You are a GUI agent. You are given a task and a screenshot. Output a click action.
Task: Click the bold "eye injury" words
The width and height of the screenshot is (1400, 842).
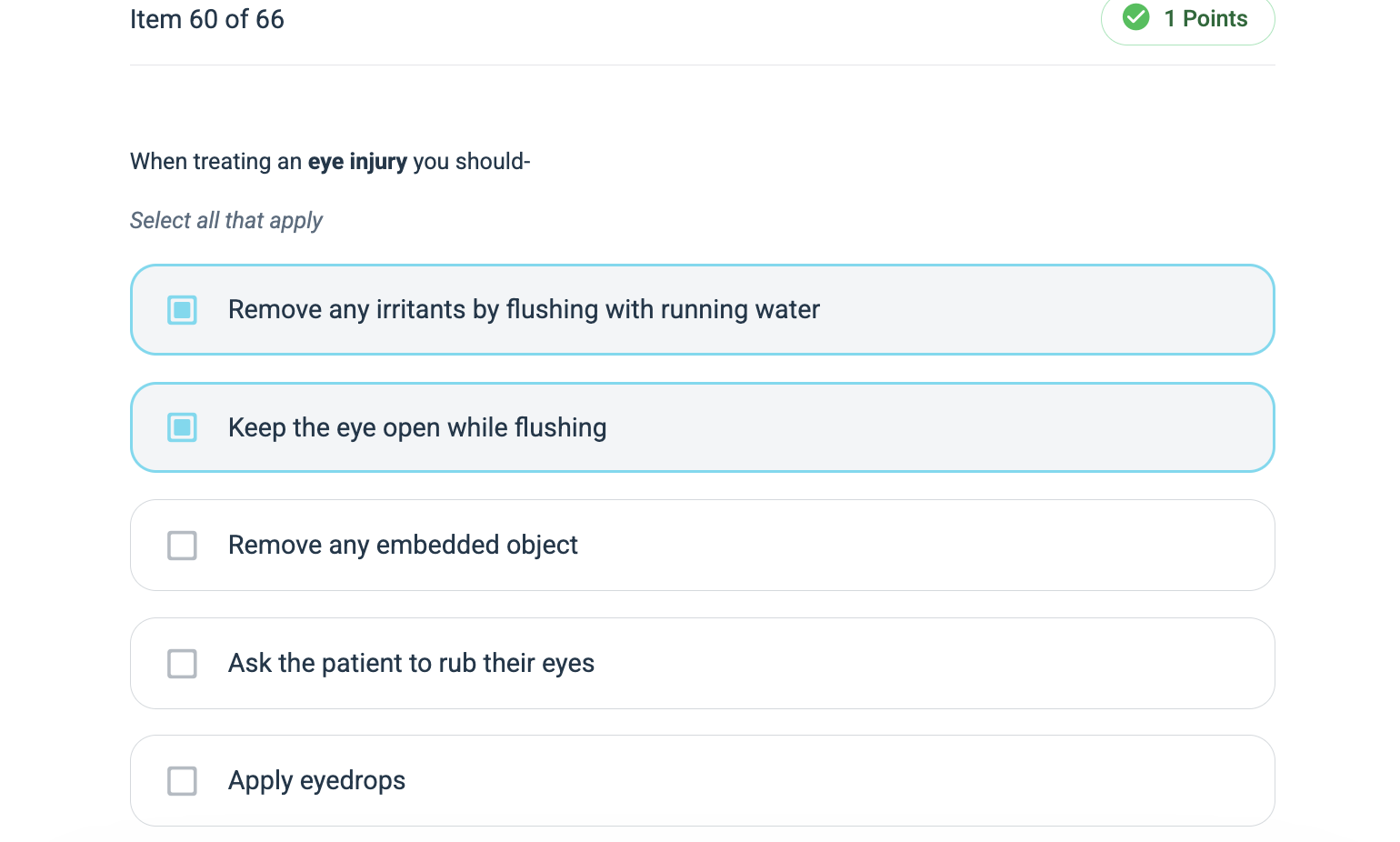point(357,162)
